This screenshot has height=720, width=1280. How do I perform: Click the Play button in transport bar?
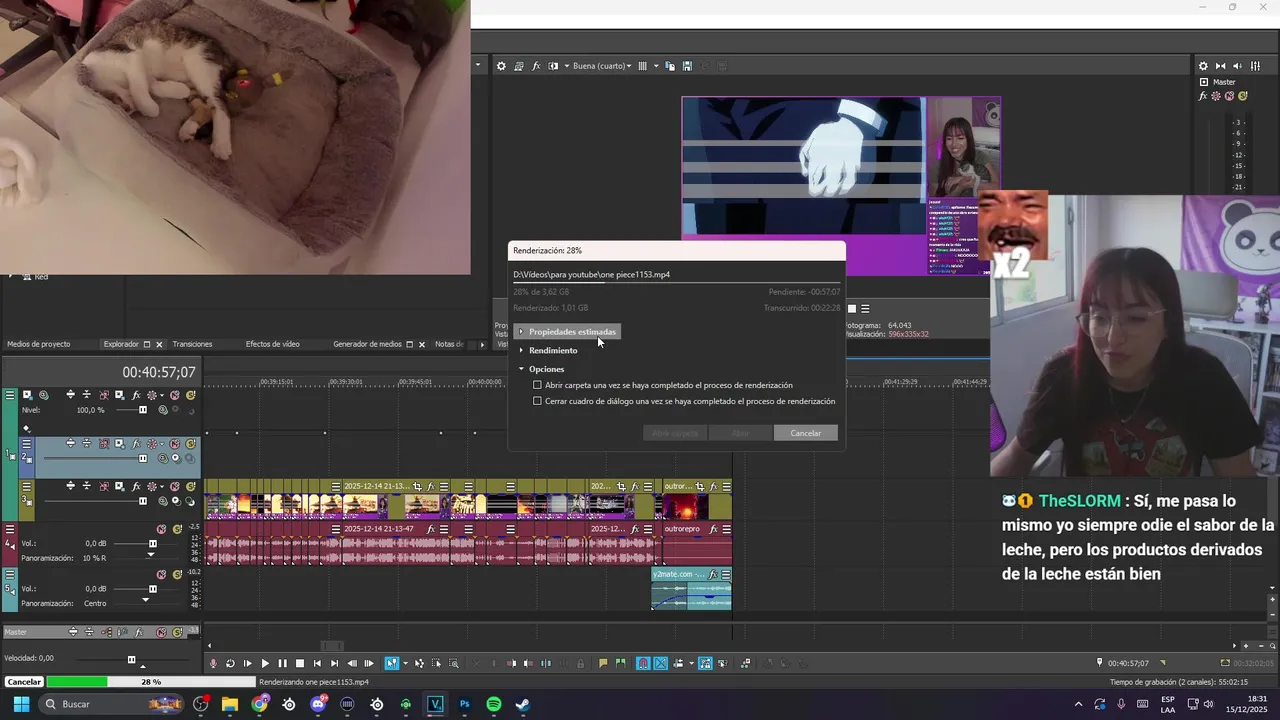click(265, 663)
